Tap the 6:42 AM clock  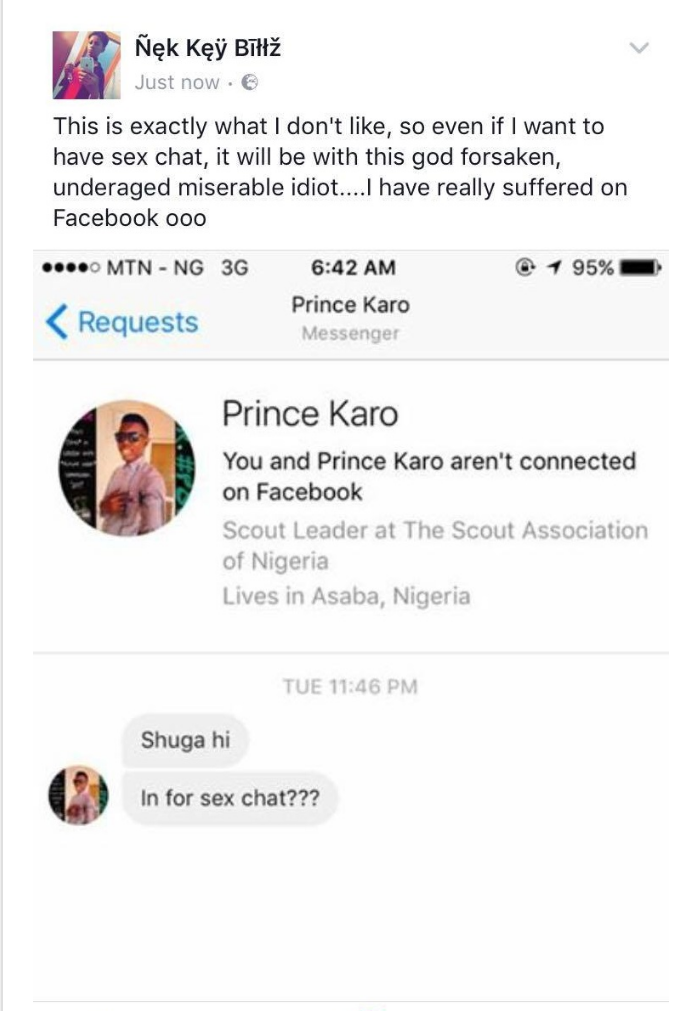point(353,268)
